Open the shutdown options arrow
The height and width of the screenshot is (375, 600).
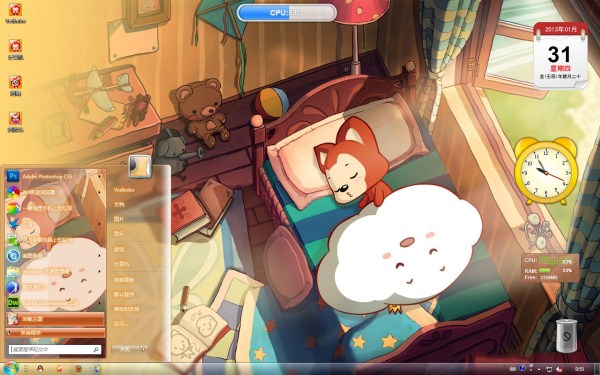pos(144,349)
